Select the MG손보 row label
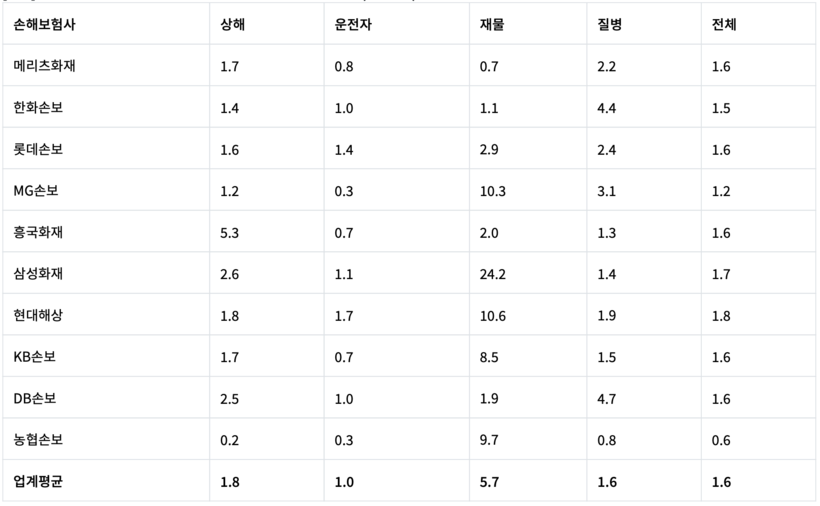The width and height of the screenshot is (820, 506). pos(36,191)
